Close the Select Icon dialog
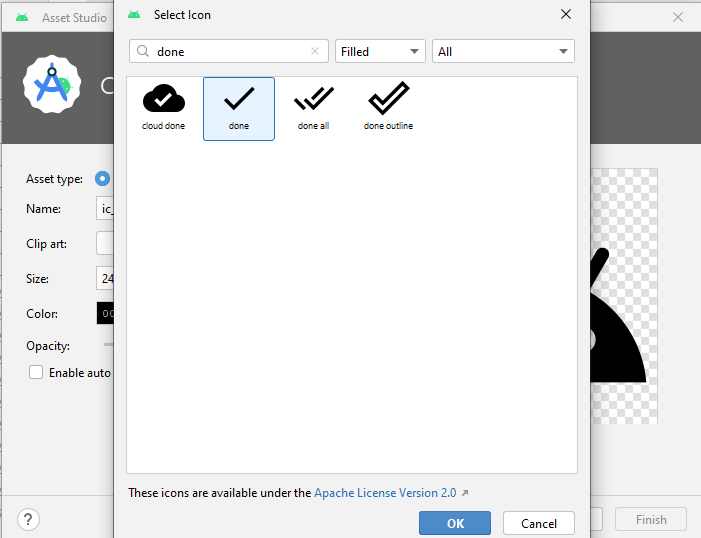Viewport: 701px width, 538px height. 566,15
